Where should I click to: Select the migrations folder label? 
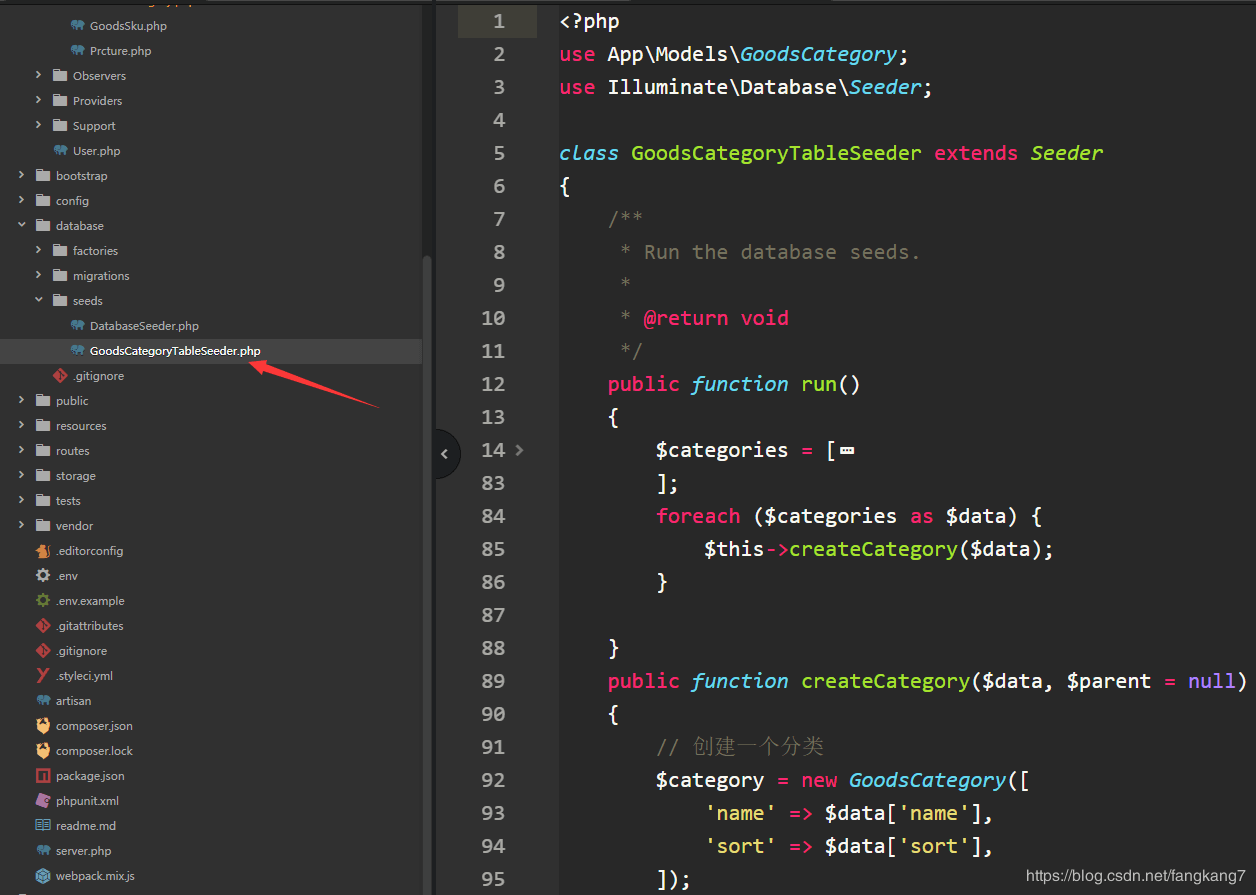101,276
